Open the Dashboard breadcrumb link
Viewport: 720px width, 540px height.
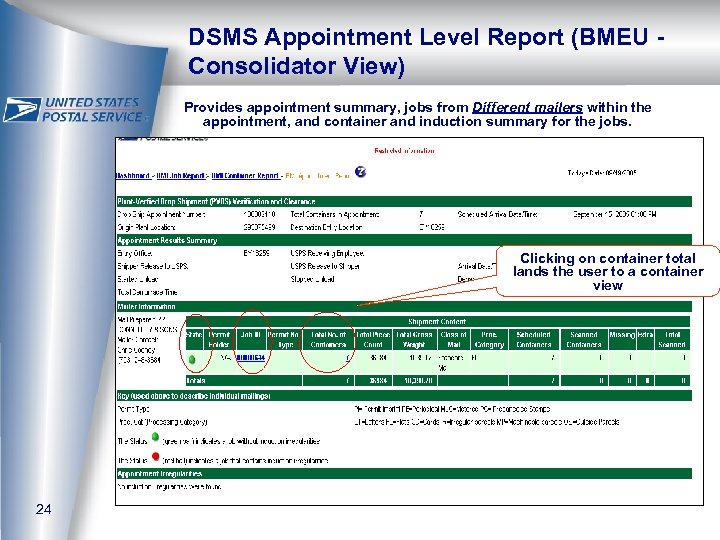pos(133,176)
